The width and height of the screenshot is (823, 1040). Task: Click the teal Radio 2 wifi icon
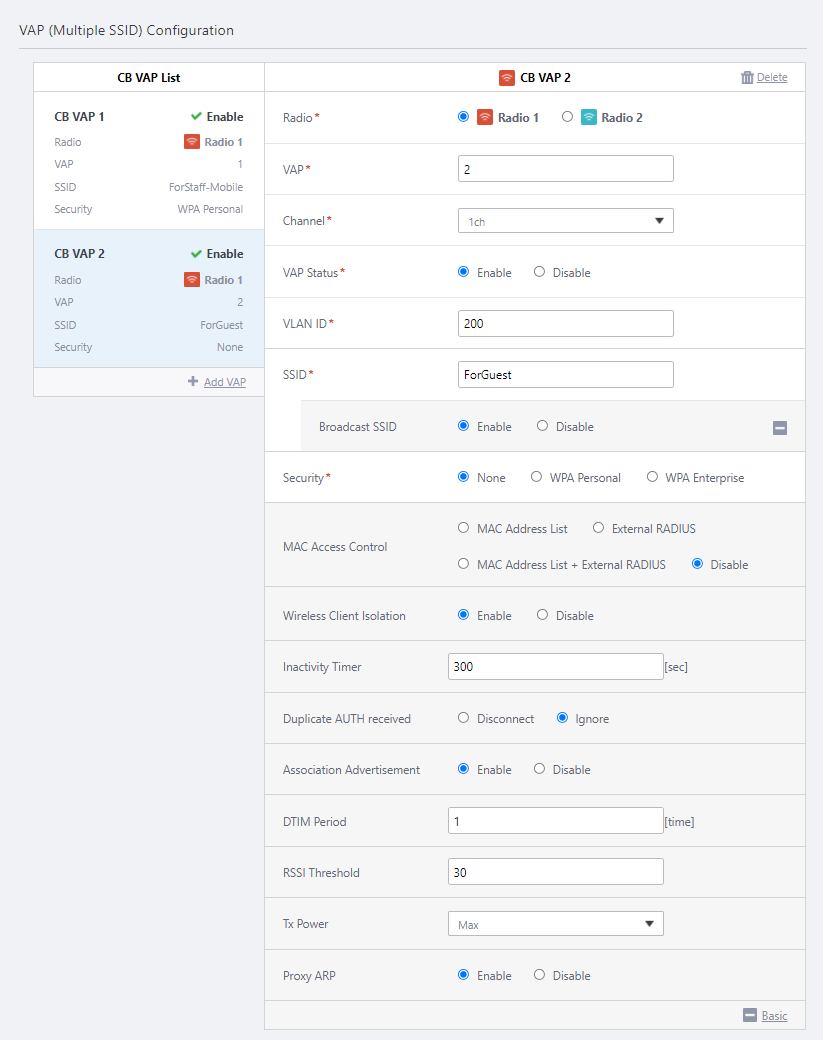(x=589, y=117)
